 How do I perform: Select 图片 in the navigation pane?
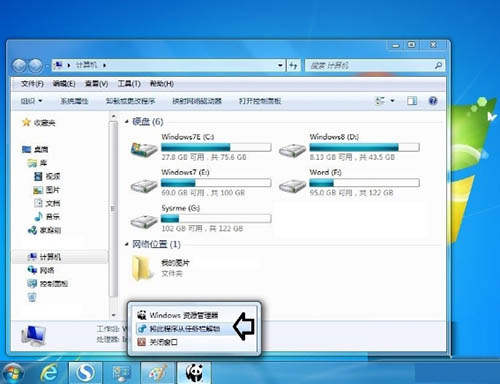pos(47,190)
